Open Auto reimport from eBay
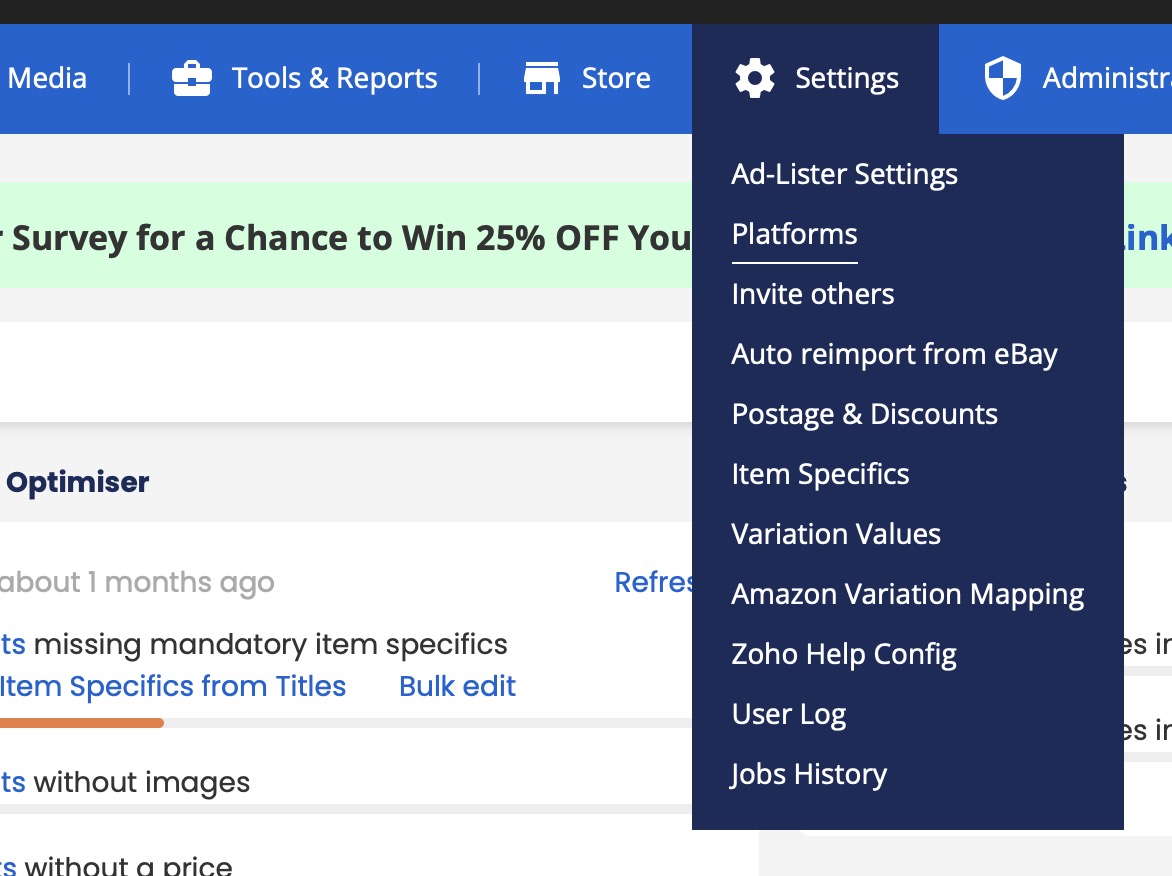1172x876 pixels. [x=895, y=354]
